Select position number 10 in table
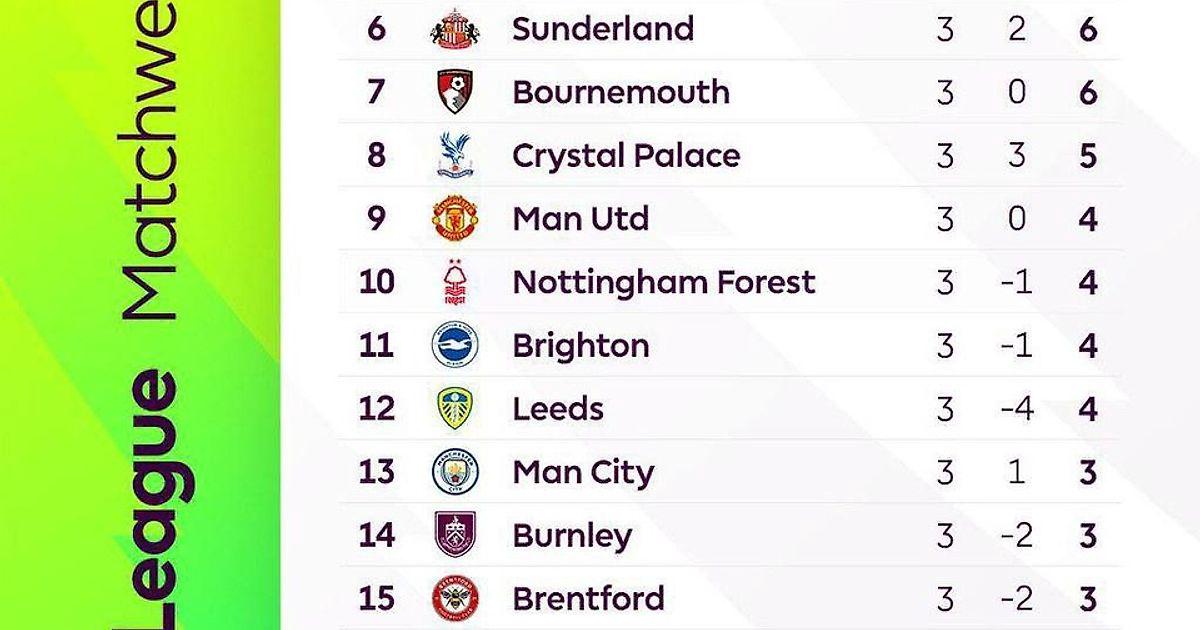Screen dimensions: 1200x630 click(377, 282)
